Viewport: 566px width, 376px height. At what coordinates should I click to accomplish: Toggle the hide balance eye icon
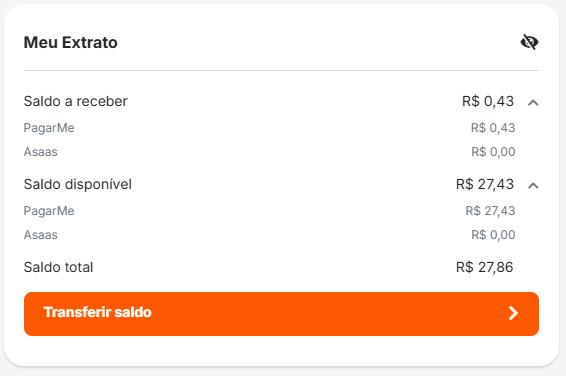click(529, 42)
